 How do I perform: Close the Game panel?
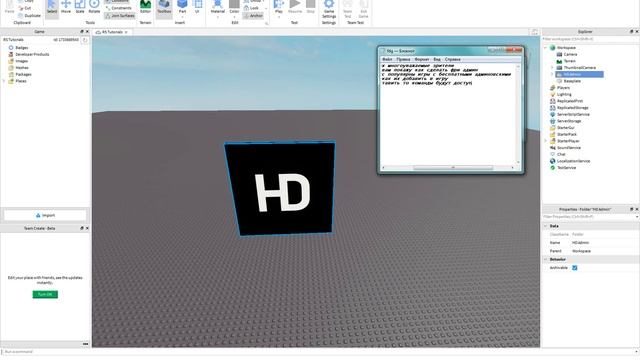point(87,31)
